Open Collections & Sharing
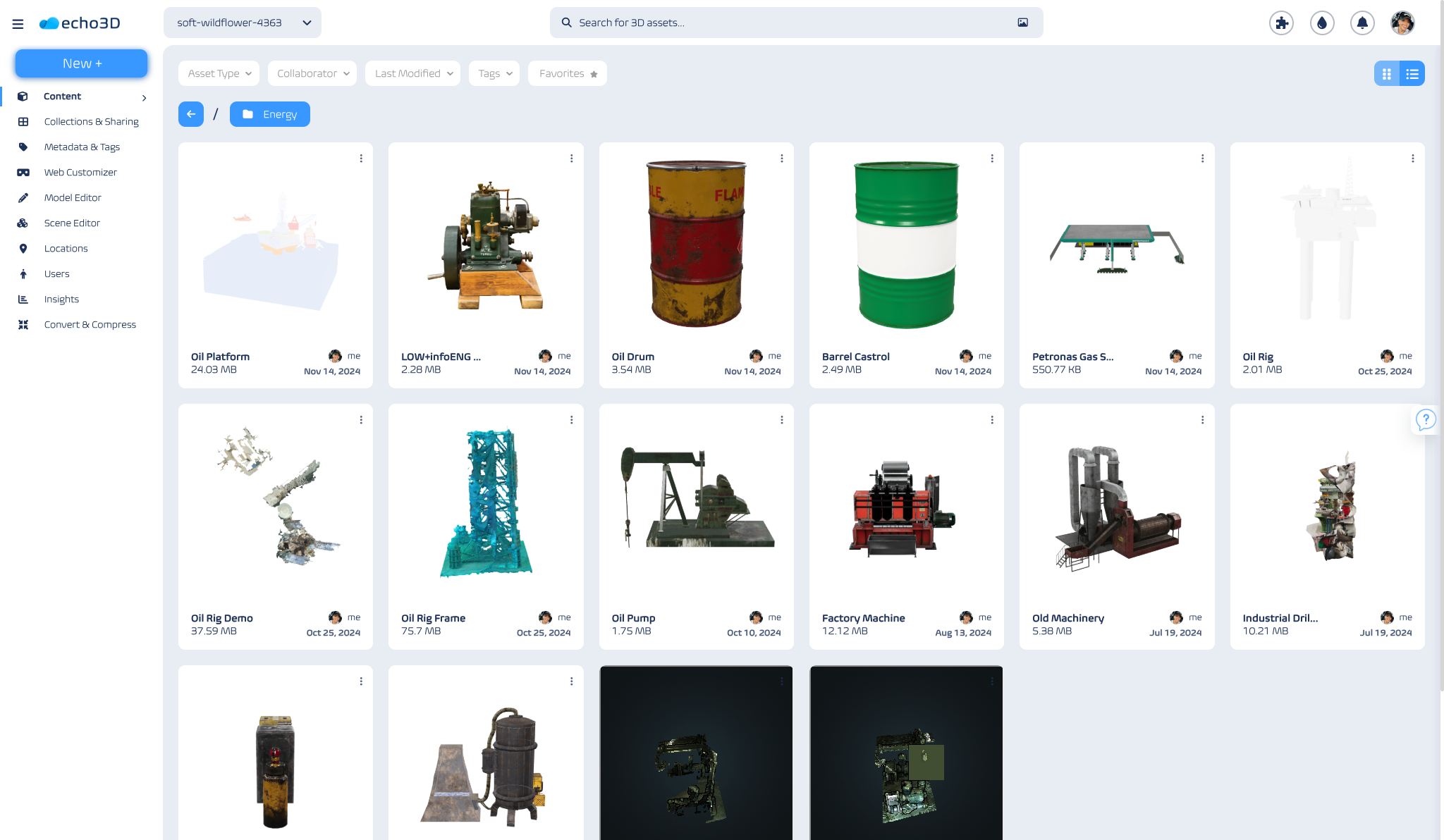This screenshot has height=840, width=1444. point(91,121)
